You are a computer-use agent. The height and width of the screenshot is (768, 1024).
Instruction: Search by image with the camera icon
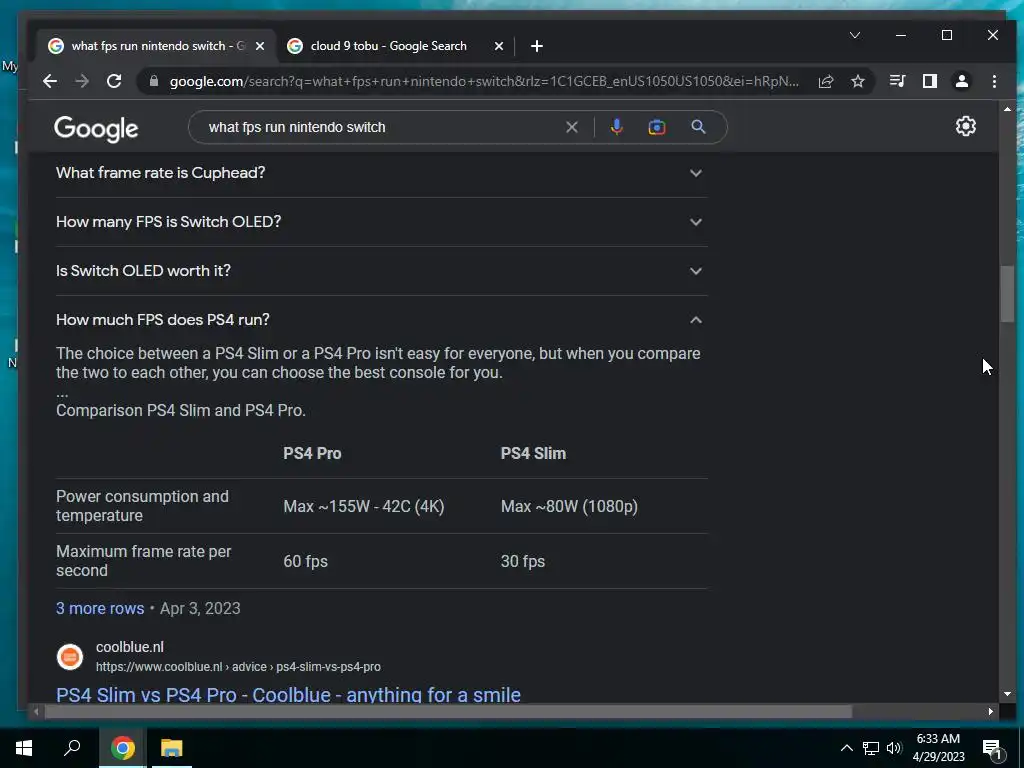[657, 127]
